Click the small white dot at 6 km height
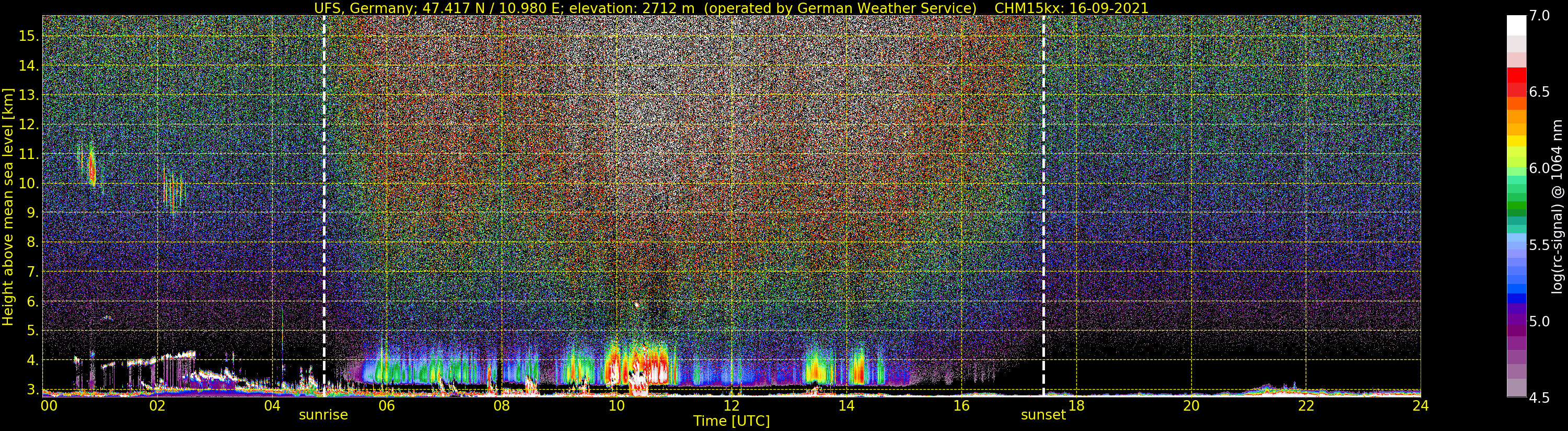The height and width of the screenshot is (431, 1568). [x=637, y=304]
